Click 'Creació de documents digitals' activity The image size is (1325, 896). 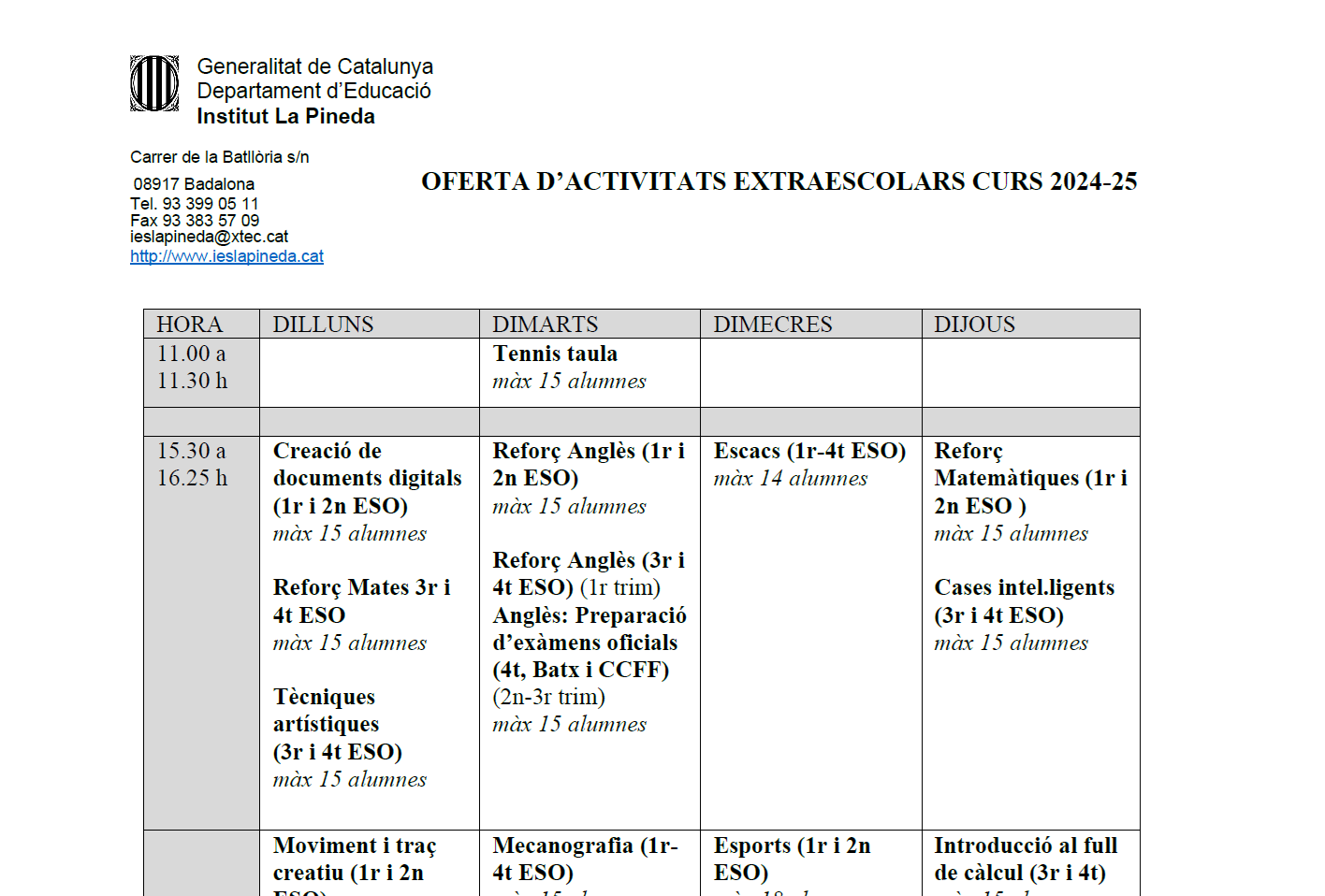point(367,478)
